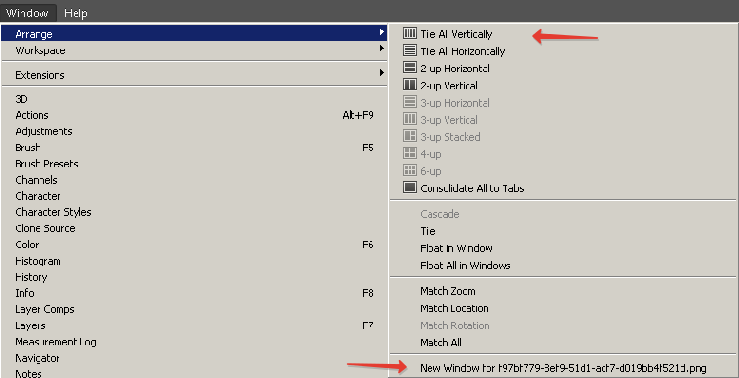Click the Consolidate All to Tabs icon
Viewport: 739px width, 378px height.
[x=410, y=188]
